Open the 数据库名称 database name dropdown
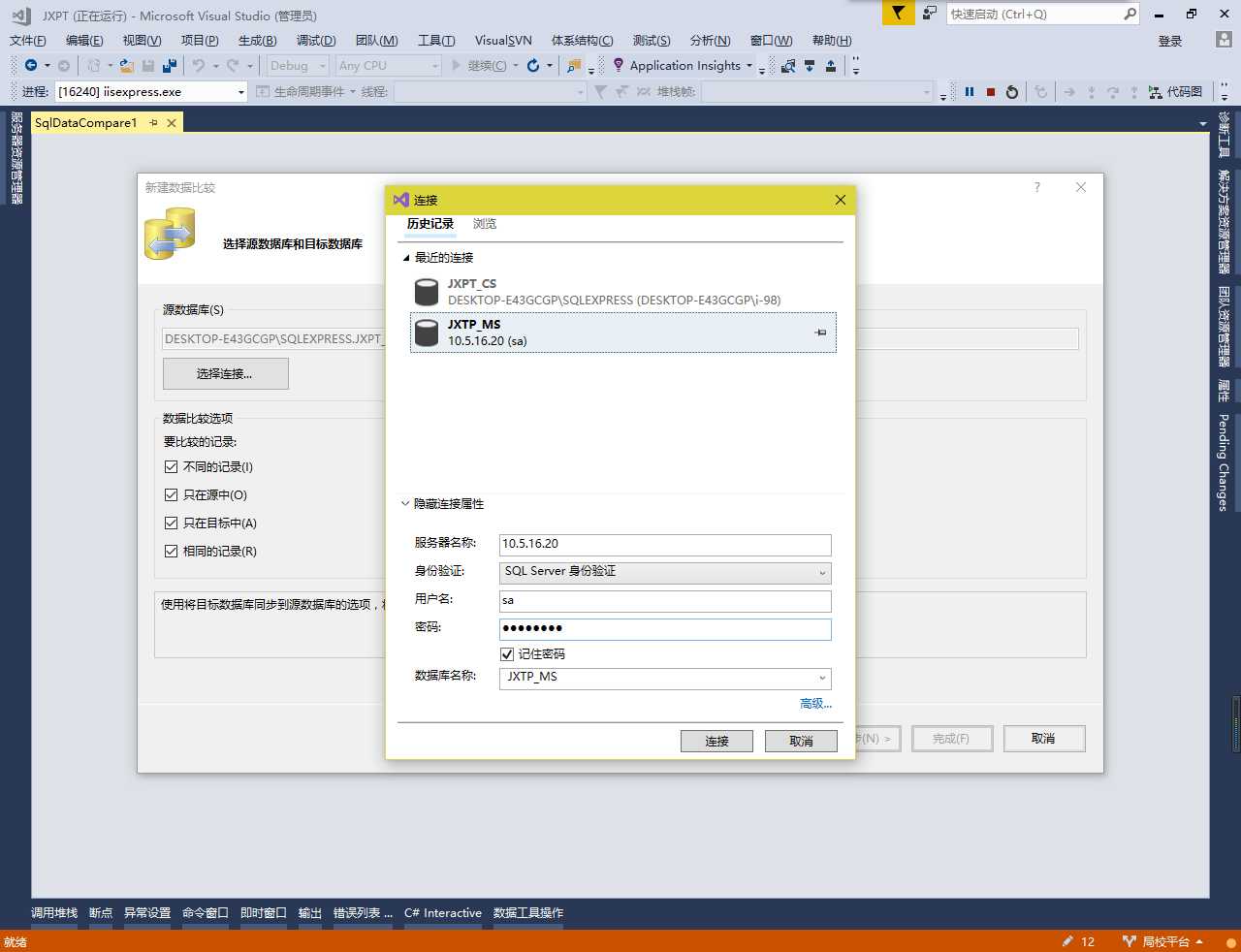This screenshot has width=1241, height=952. point(665,678)
